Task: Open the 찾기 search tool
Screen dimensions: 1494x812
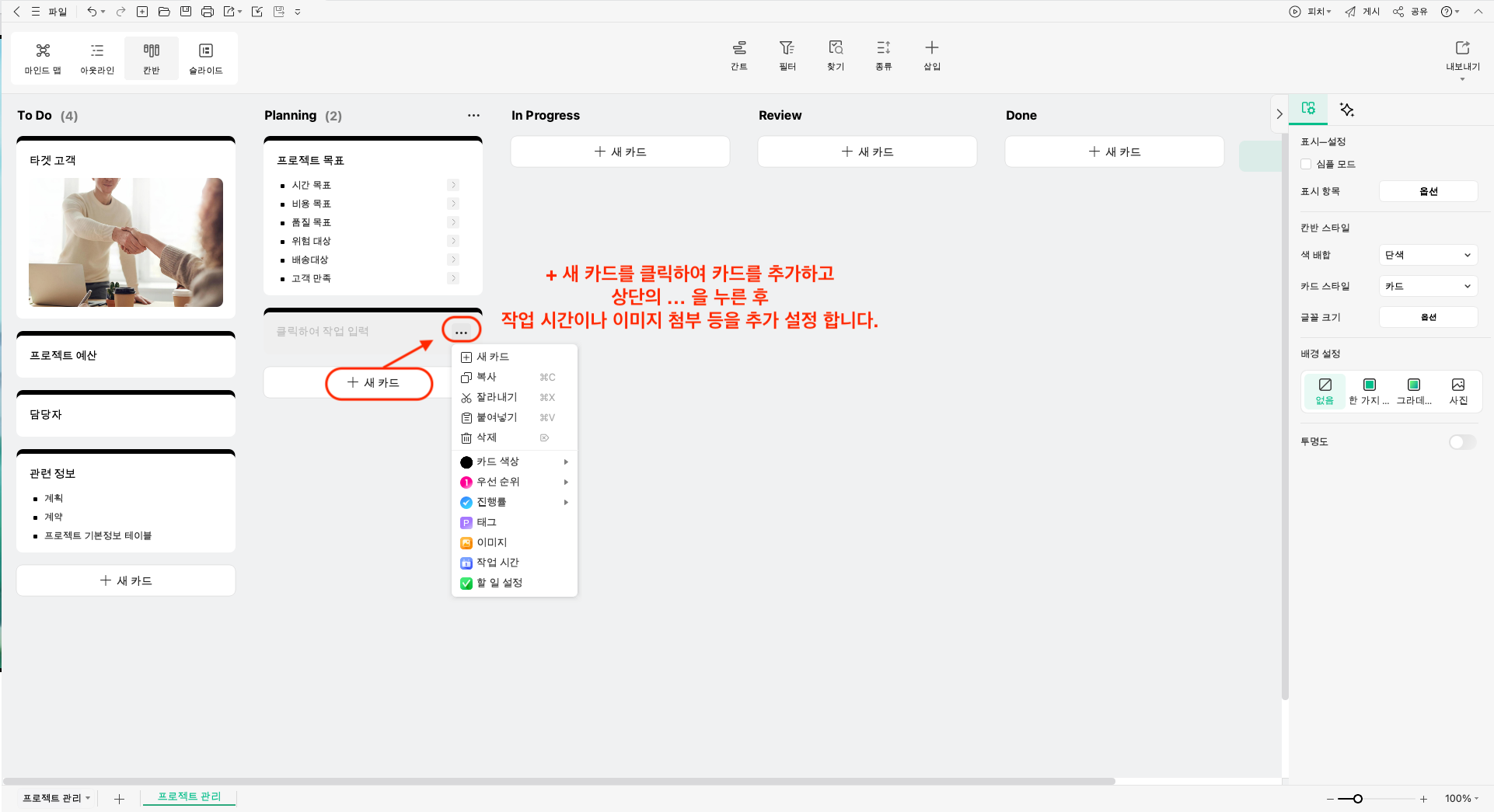Action: click(835, 55)
